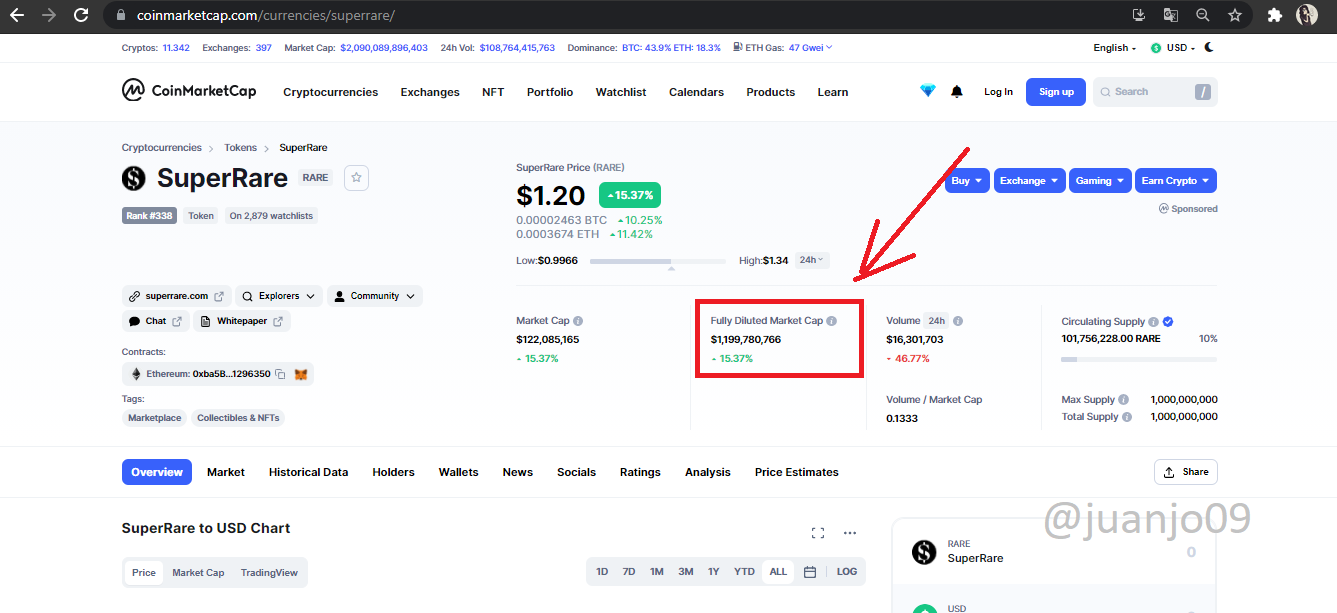
Task: Toggle the chart LOG scale
Action: point(847,572)
